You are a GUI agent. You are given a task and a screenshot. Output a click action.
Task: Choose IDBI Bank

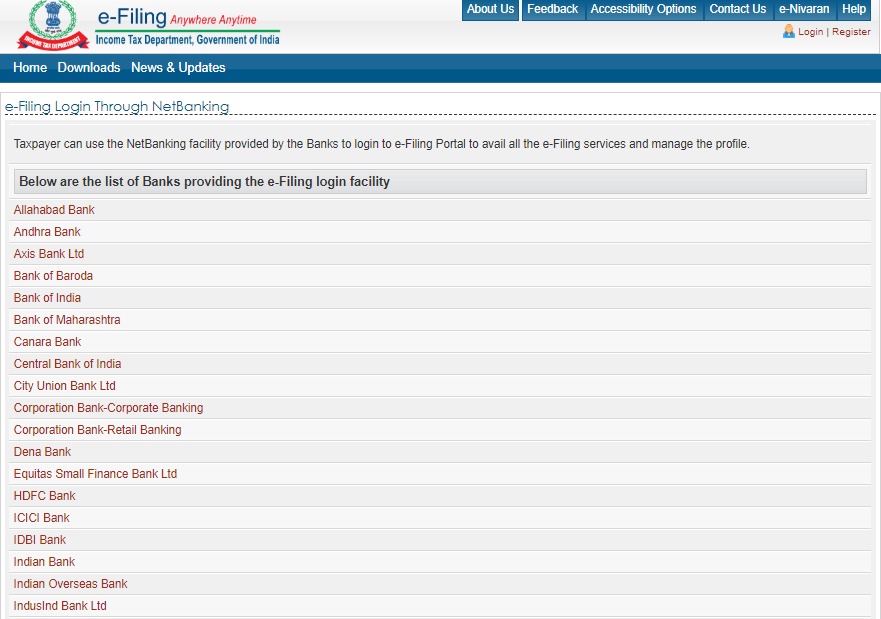[x=40, y=539]
